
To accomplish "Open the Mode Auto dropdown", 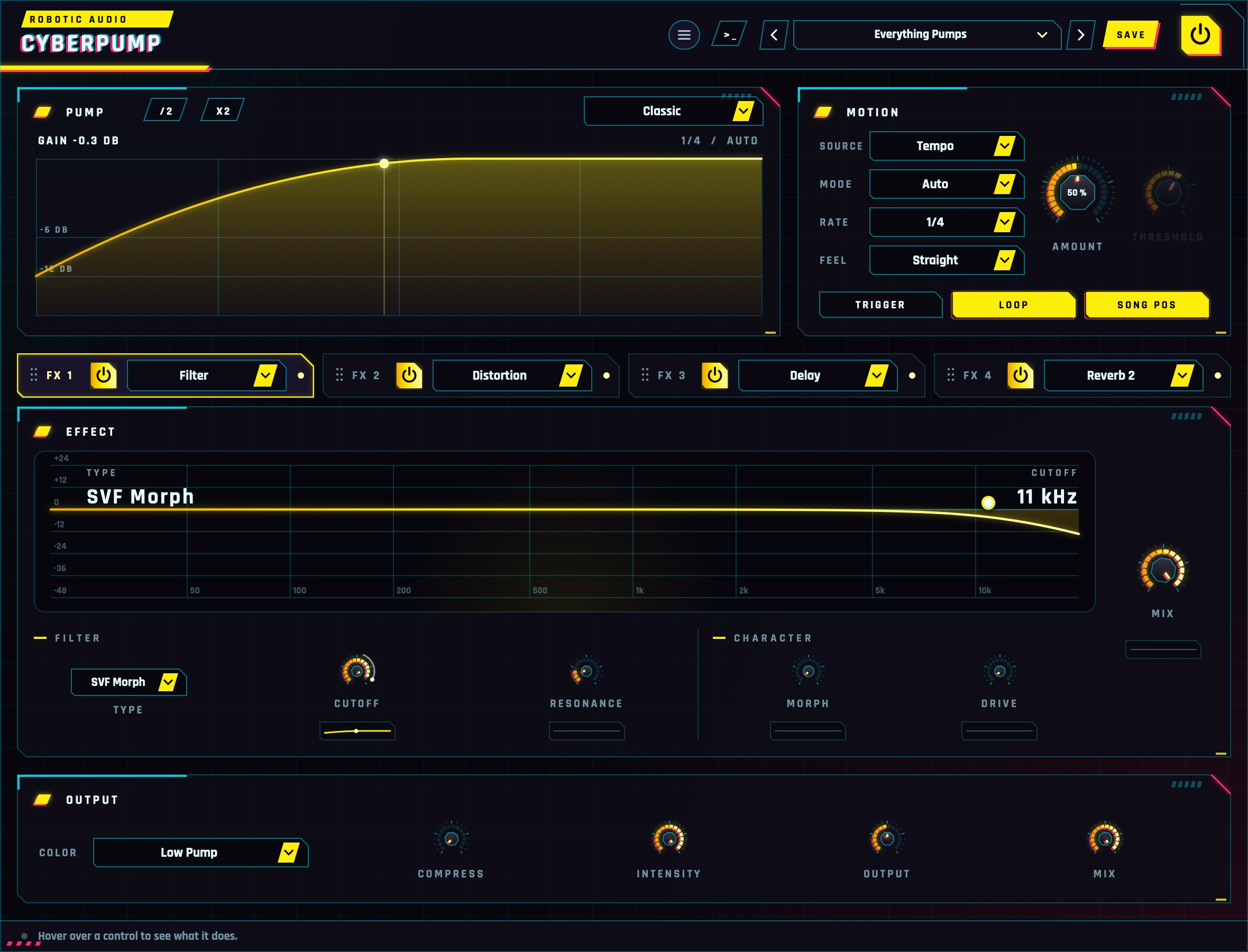I will [x=946, y=184].
